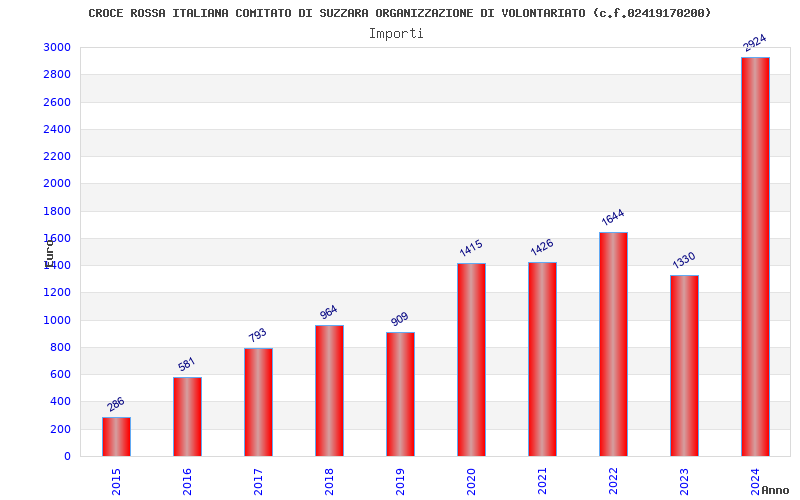Click the data label 2924
This screenshot has height=500, width=800.
(754, 43)
